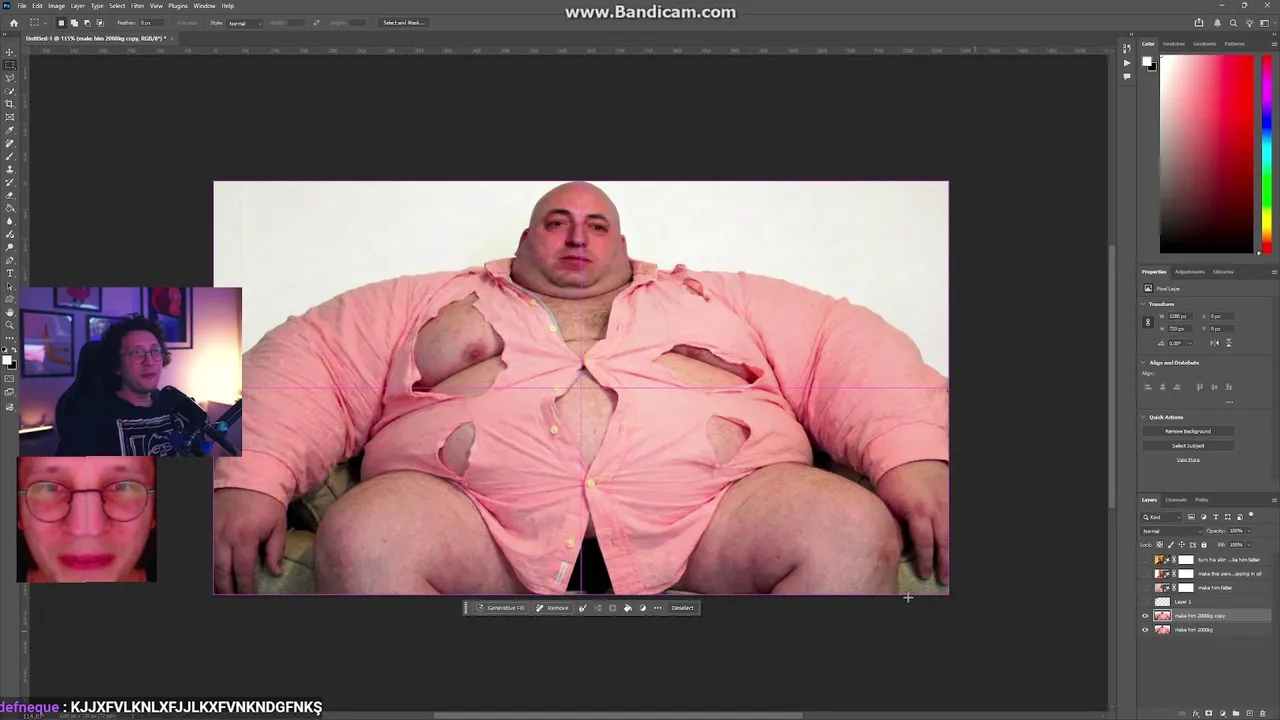Click the Generative Fill button on contextual bar
The width and height of the screenshot is (1280, 720).
pyautogui.click(x=500, y=608)
